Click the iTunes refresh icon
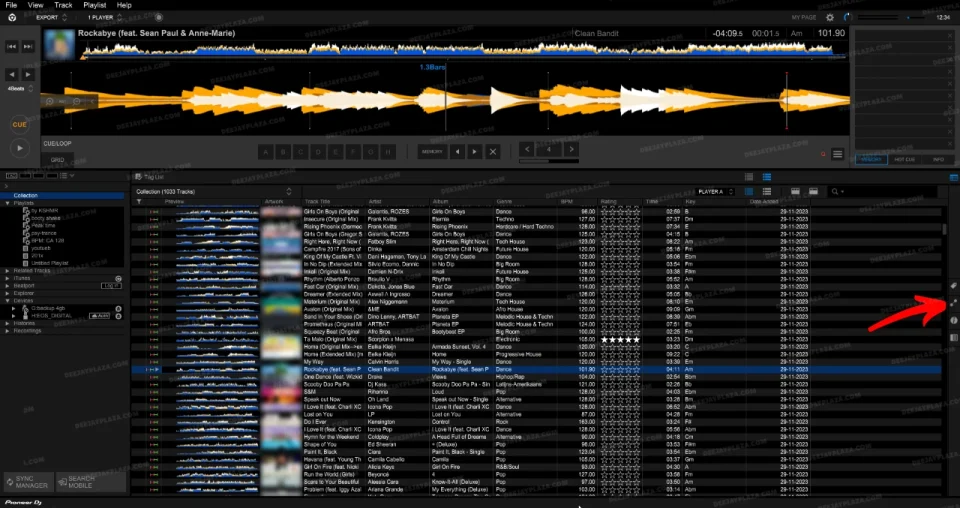This screenshot has width=960, height=508. (x=118, y=278)
